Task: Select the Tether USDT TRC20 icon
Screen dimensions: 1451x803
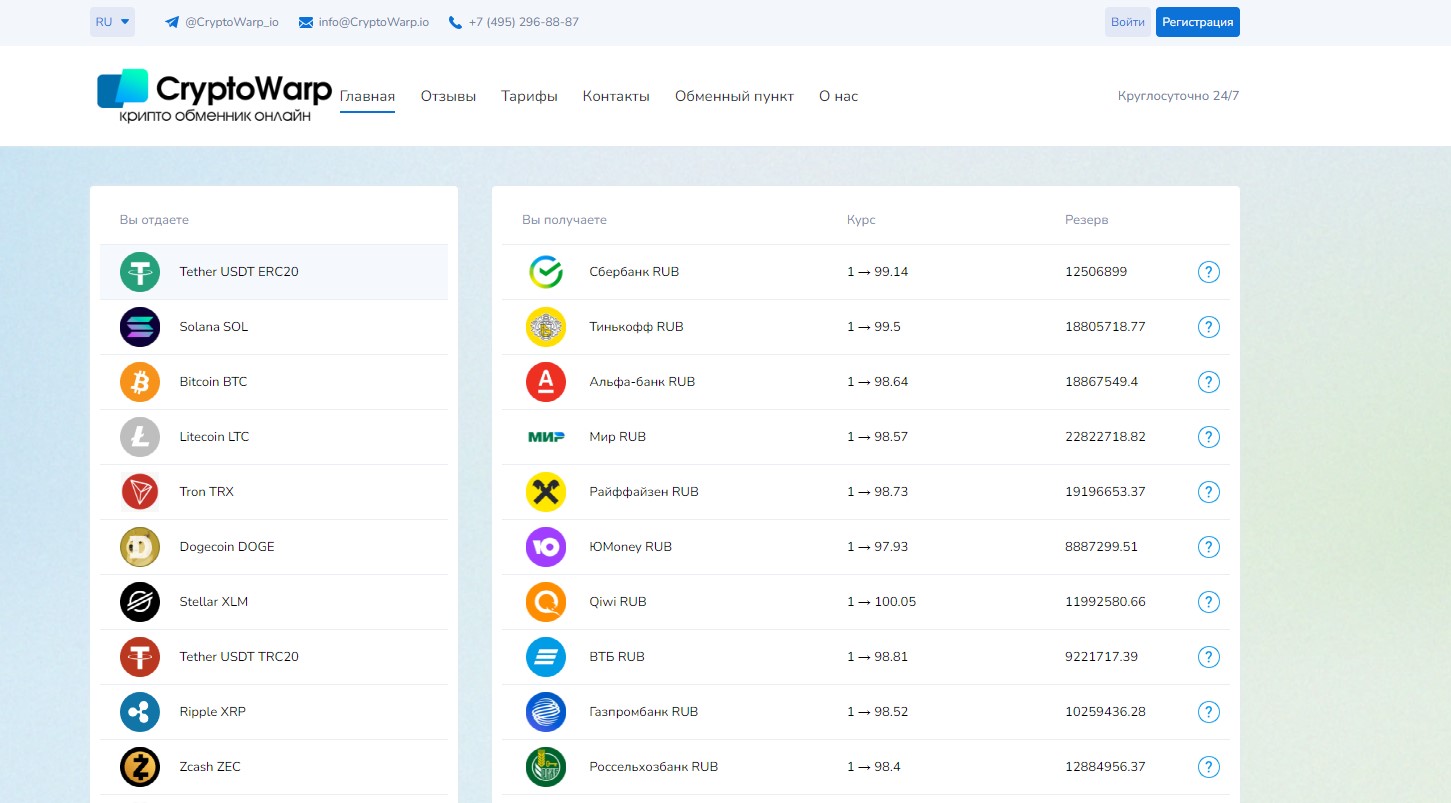Action: tap(140, 657)
